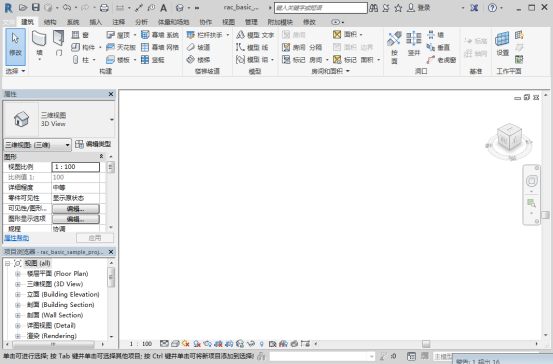Select the 门 (Door) tool
The height and width of the screenshot is (364, 553).
(59, 43)
